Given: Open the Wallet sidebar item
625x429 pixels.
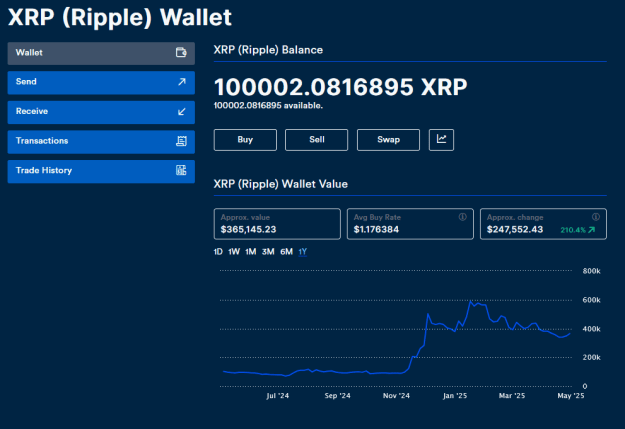Looking at the screenshot, I should (x=101, y=53).
